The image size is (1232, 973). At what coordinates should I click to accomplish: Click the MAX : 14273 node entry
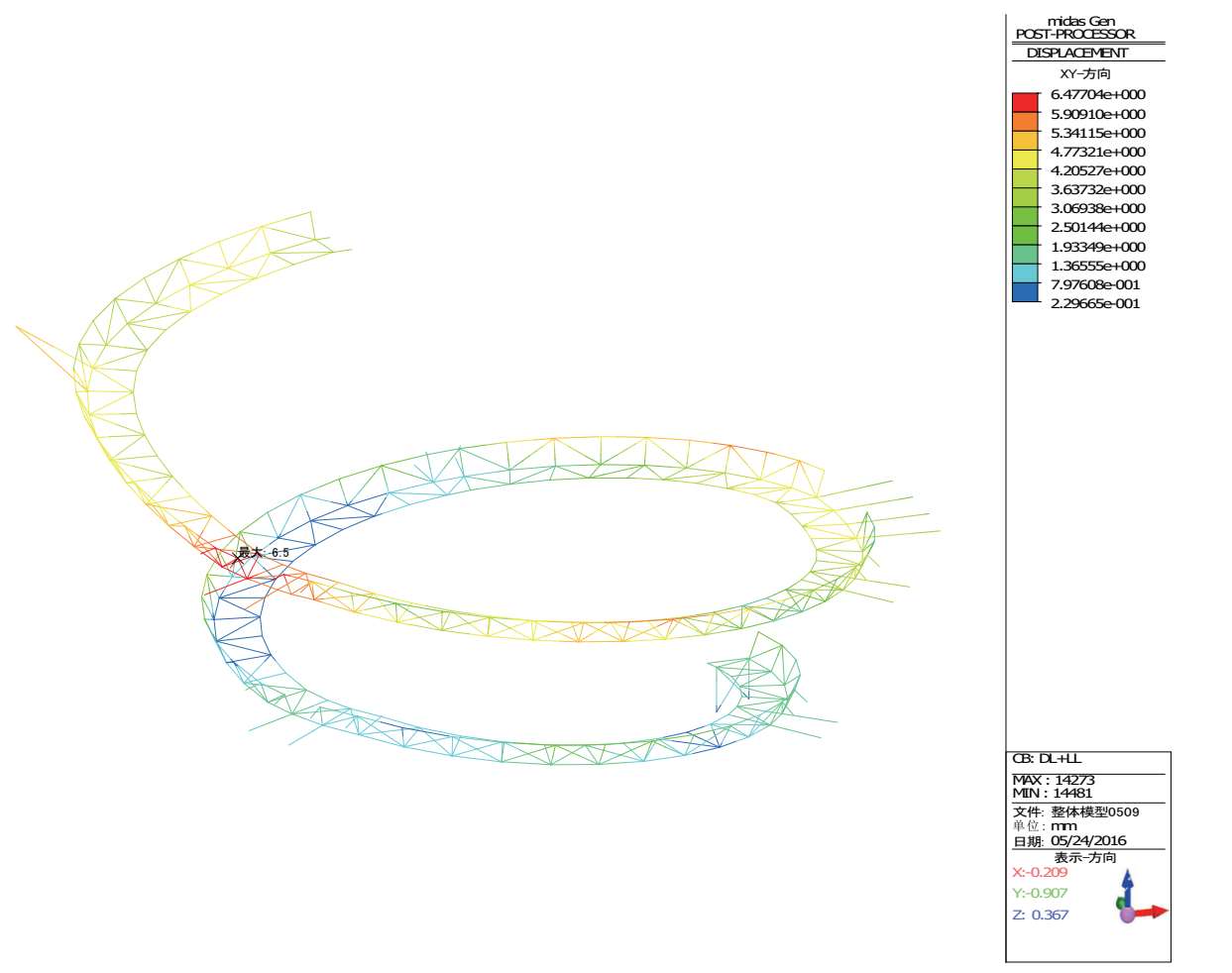tap(1054, 780)
